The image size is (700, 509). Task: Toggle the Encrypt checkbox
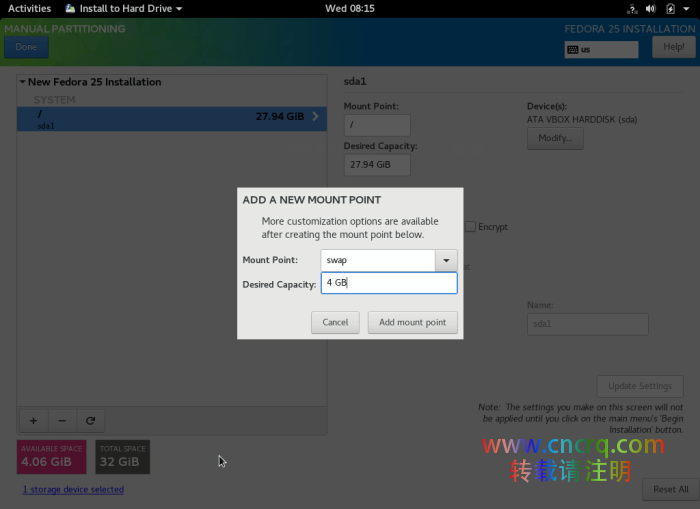tap(471, 226)
